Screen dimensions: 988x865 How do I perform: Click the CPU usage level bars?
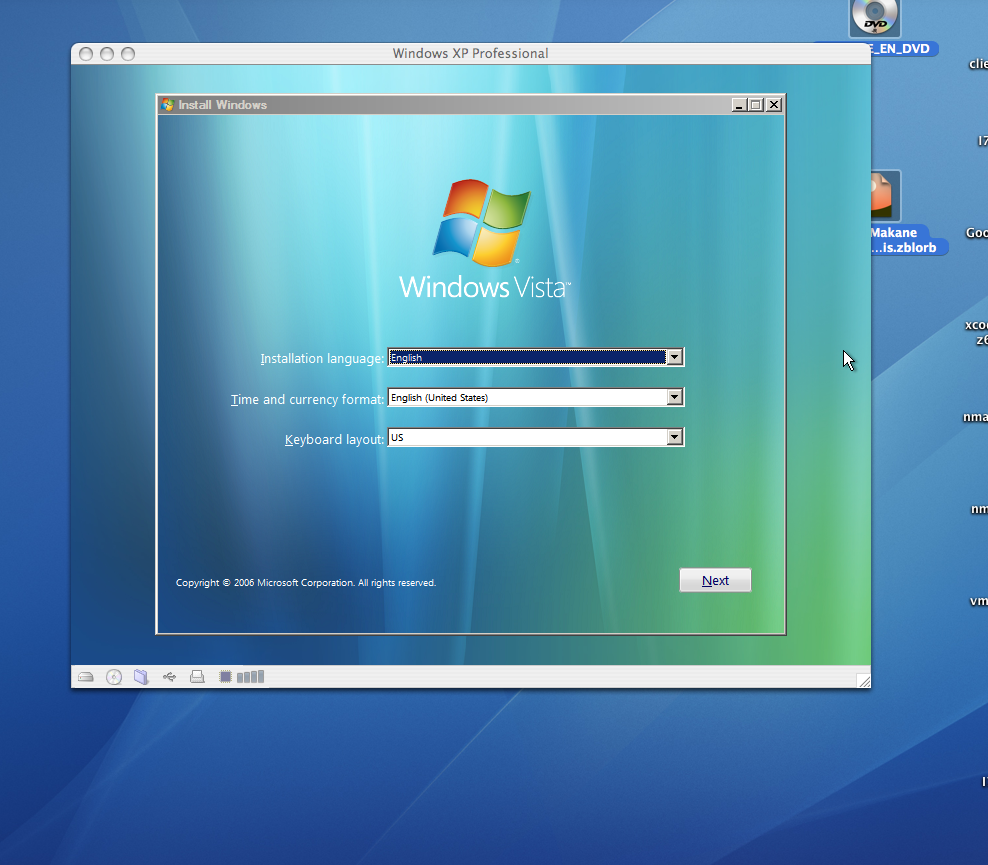pos(251,677)
